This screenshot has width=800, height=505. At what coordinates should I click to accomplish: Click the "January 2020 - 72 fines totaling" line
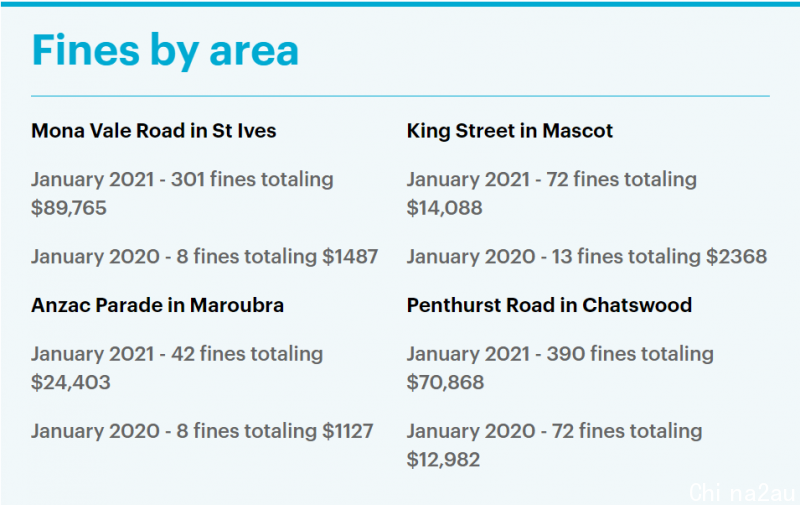click(554, 431)
